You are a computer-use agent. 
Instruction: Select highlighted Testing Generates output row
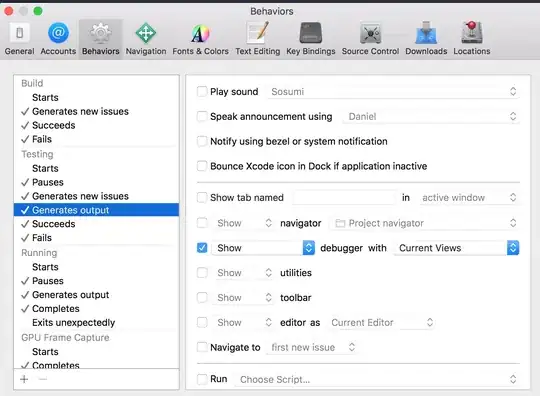click(x=96, y=210)
